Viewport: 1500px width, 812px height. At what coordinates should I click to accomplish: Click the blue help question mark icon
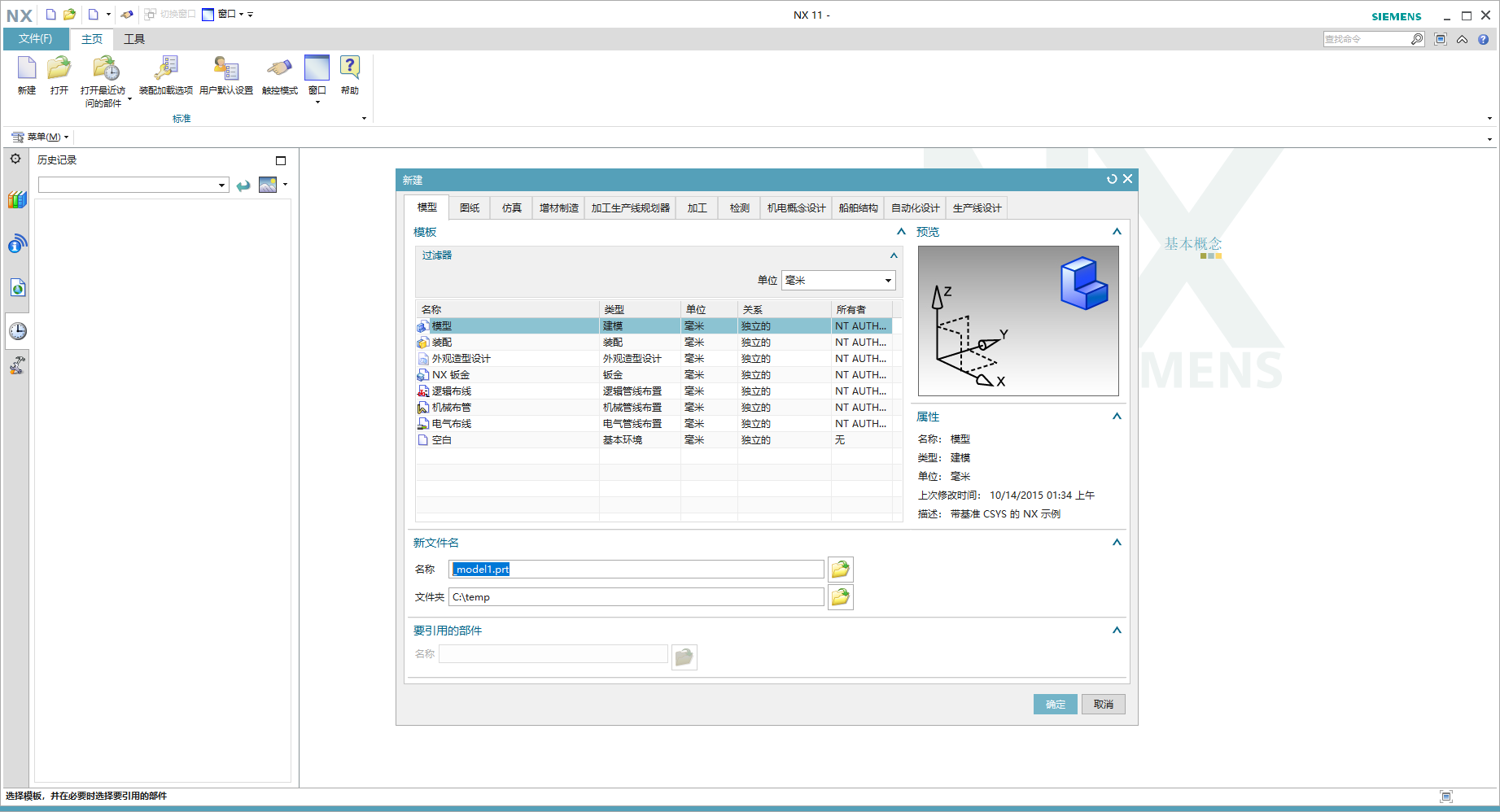[x=1484, y=39]
